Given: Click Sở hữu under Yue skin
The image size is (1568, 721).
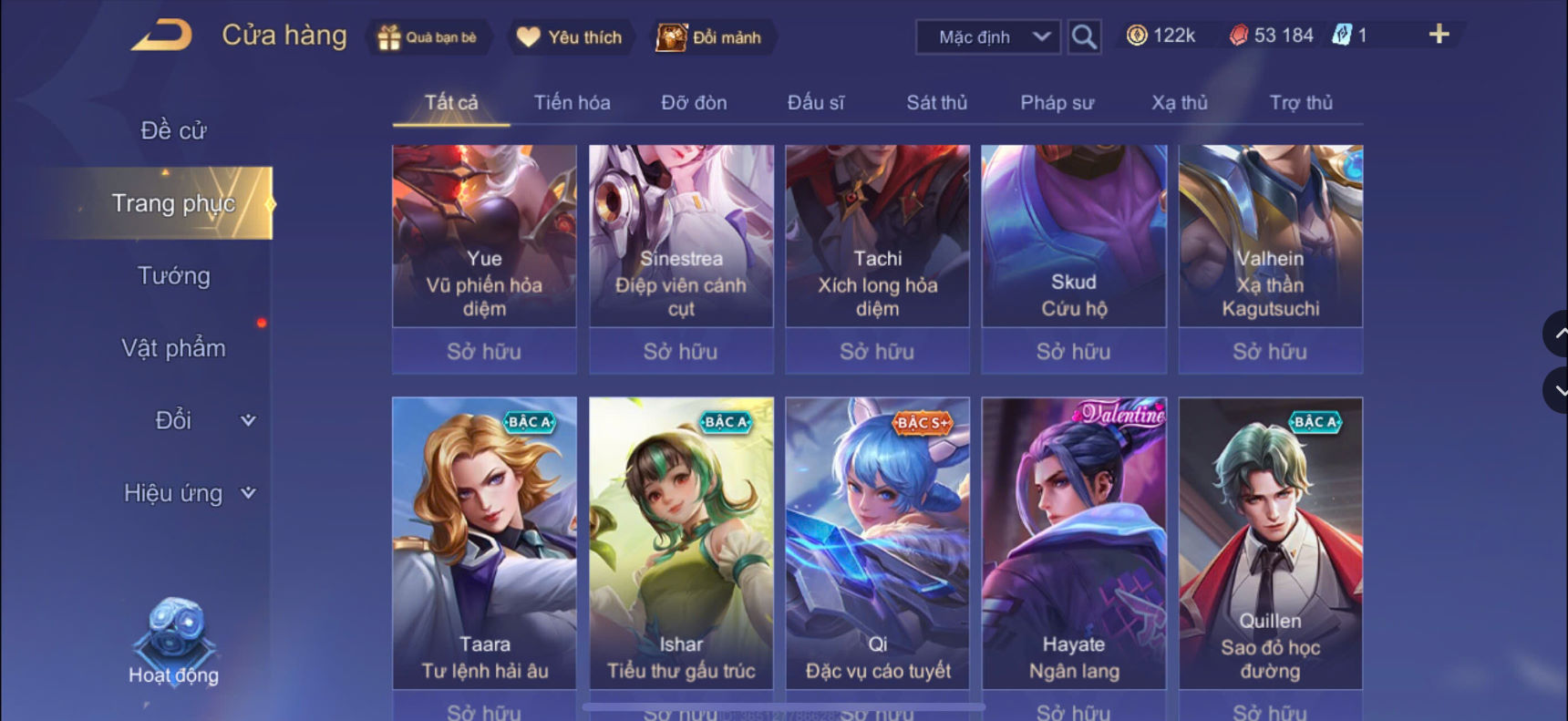Looking at the screenshot, I should [484, 351].
